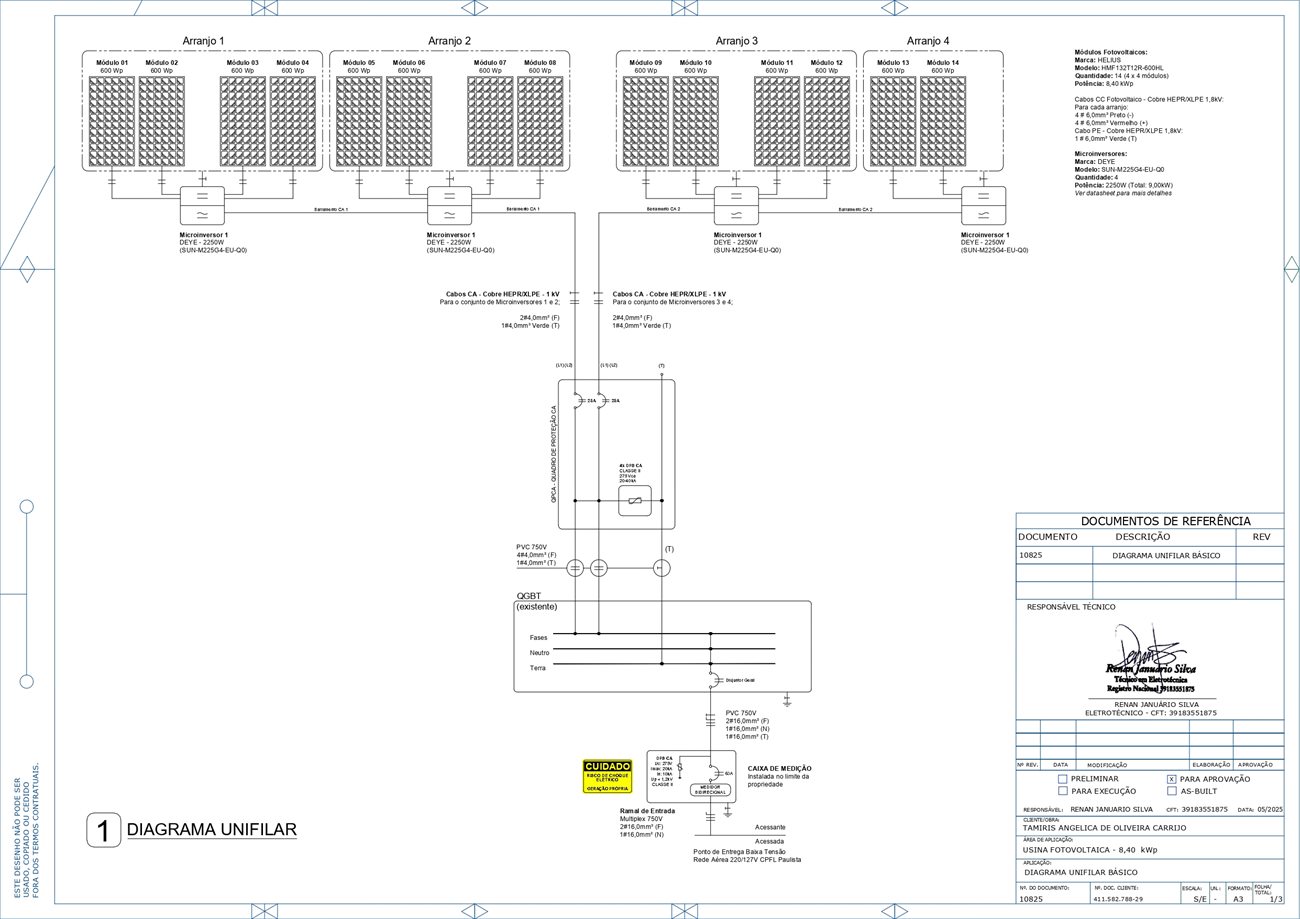Click the Módulo 09 solar panel symbol

646,122
